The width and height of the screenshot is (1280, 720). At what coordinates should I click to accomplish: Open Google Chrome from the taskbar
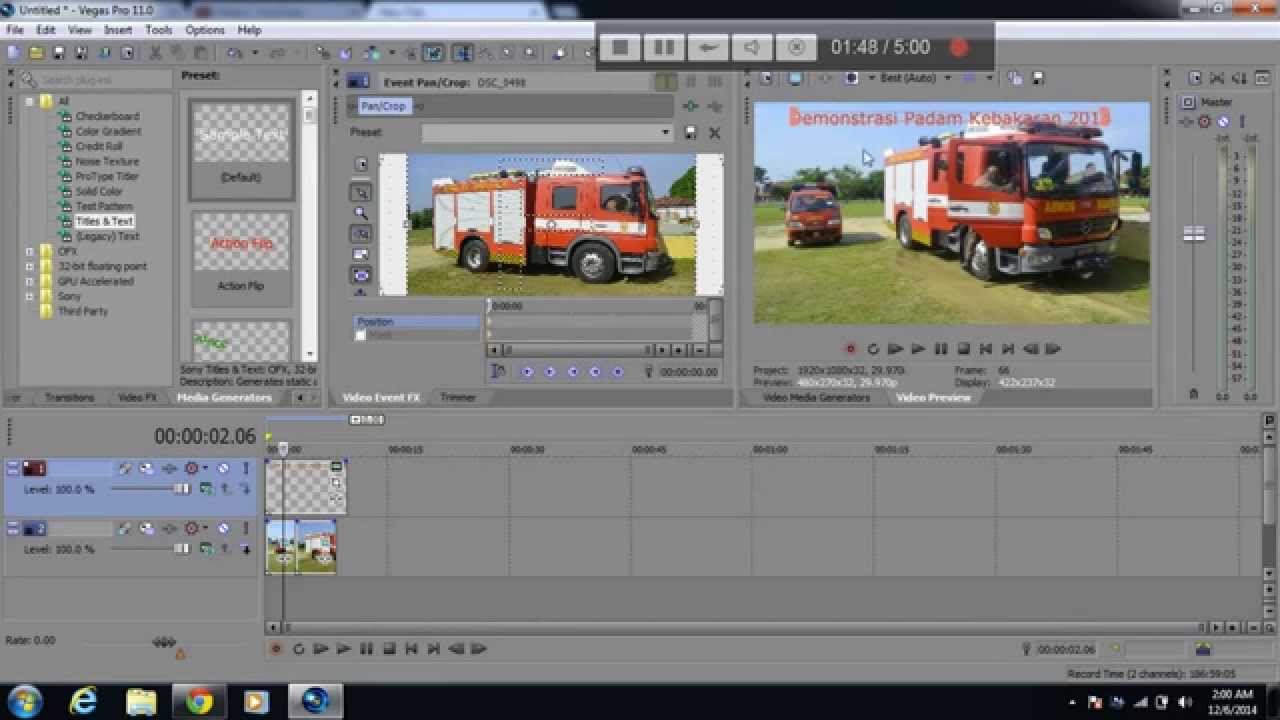(199, 702)
